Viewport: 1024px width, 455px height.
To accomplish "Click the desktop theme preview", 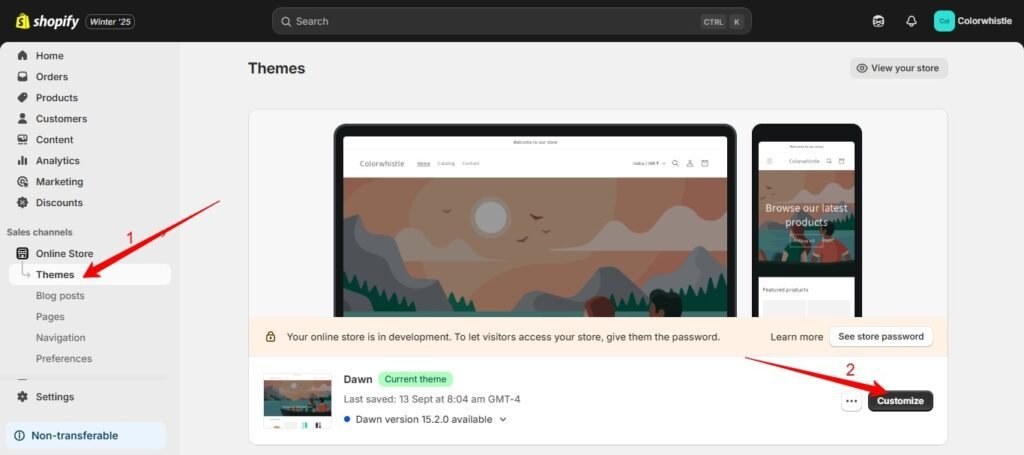I will 535,221.
